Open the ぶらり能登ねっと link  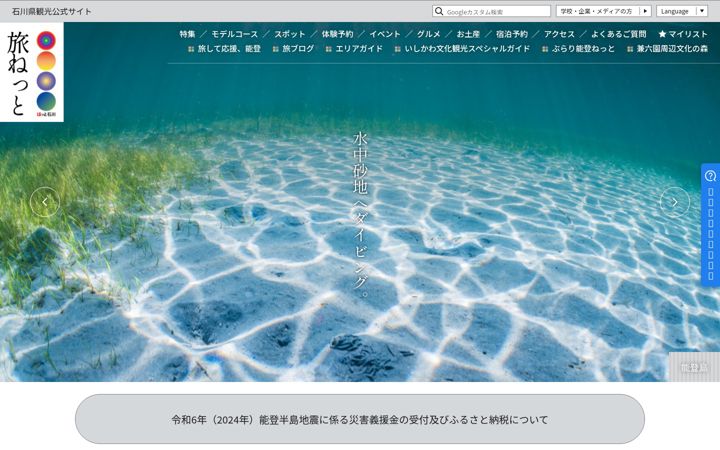click(x=578, y=49)
